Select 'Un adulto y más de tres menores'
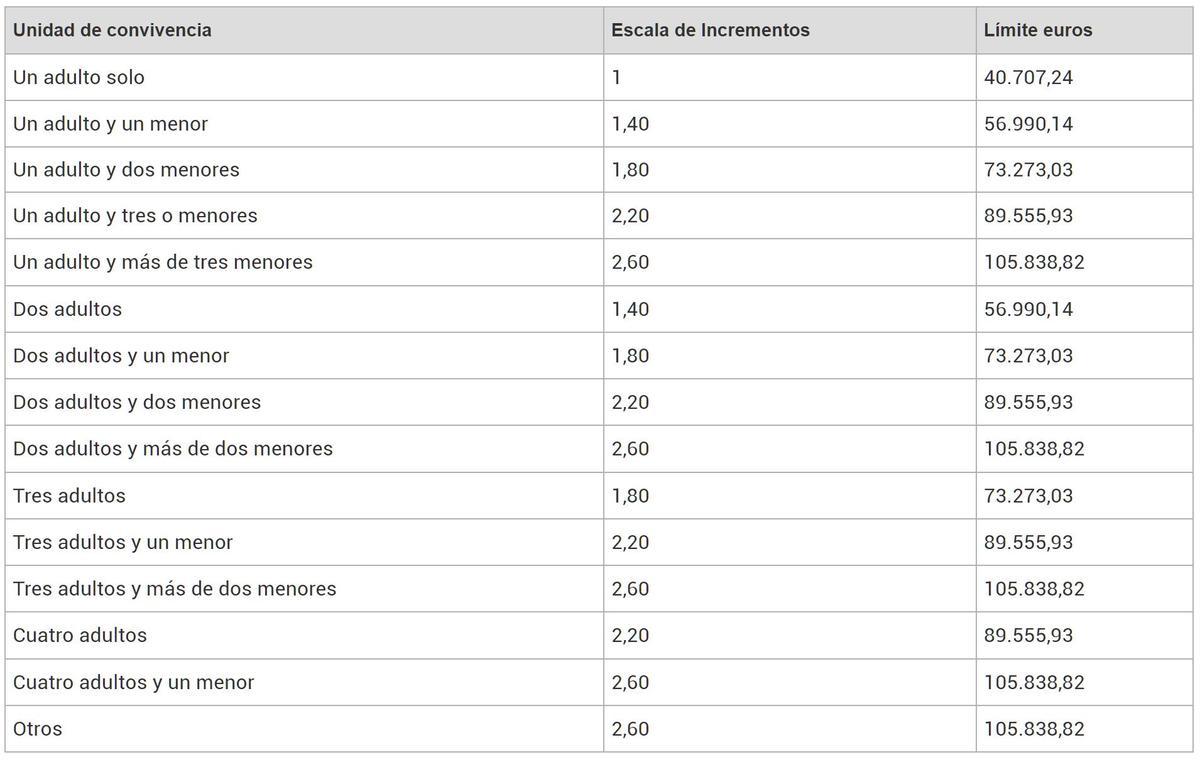The width and height of the screenshot is (1200, 760). [x=162, y=262]
